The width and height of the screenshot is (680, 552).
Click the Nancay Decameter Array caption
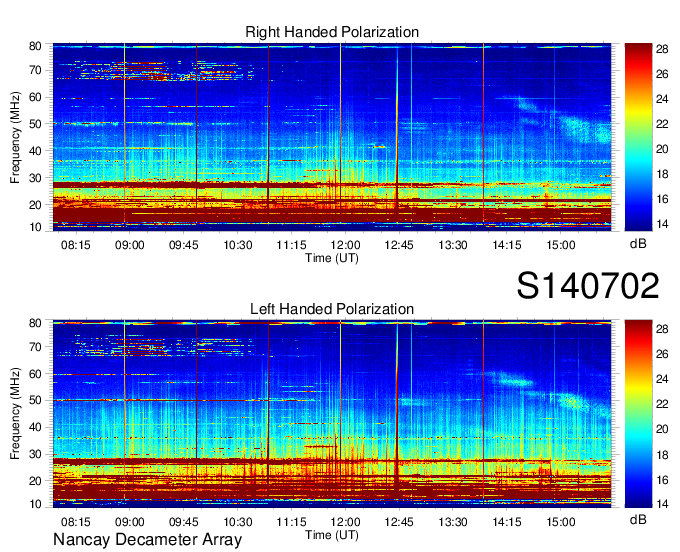[x=147, y=539]
